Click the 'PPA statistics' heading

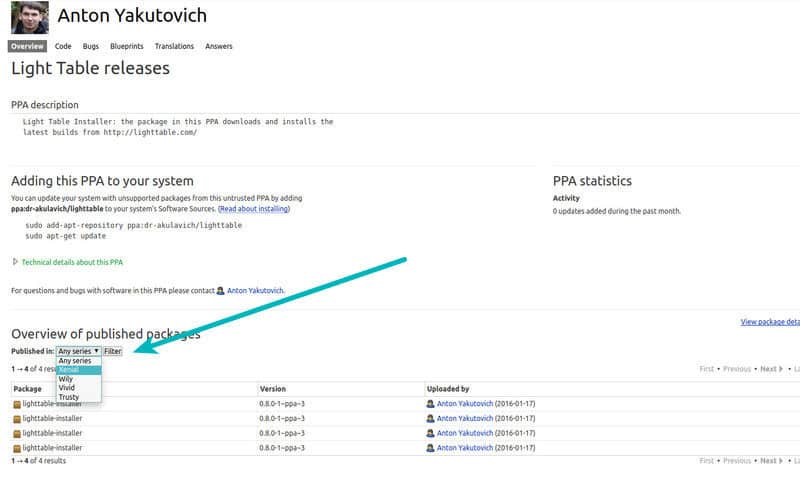(592, 181)
